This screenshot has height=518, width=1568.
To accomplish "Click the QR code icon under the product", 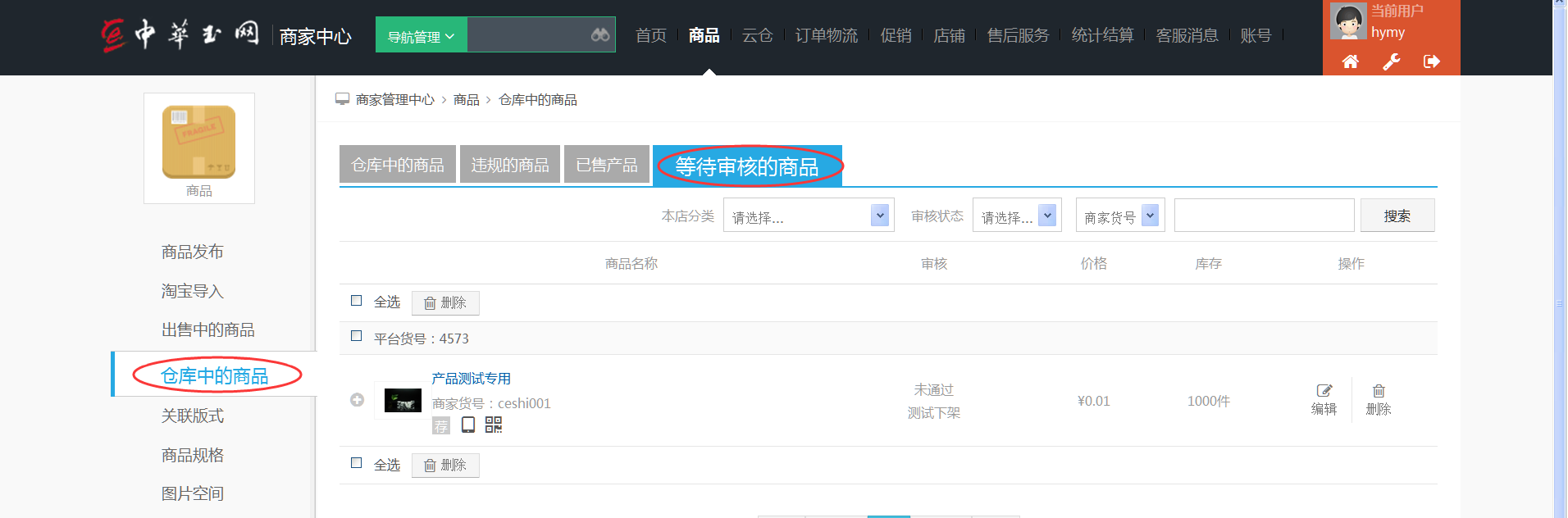I will [x=494, y=425].
